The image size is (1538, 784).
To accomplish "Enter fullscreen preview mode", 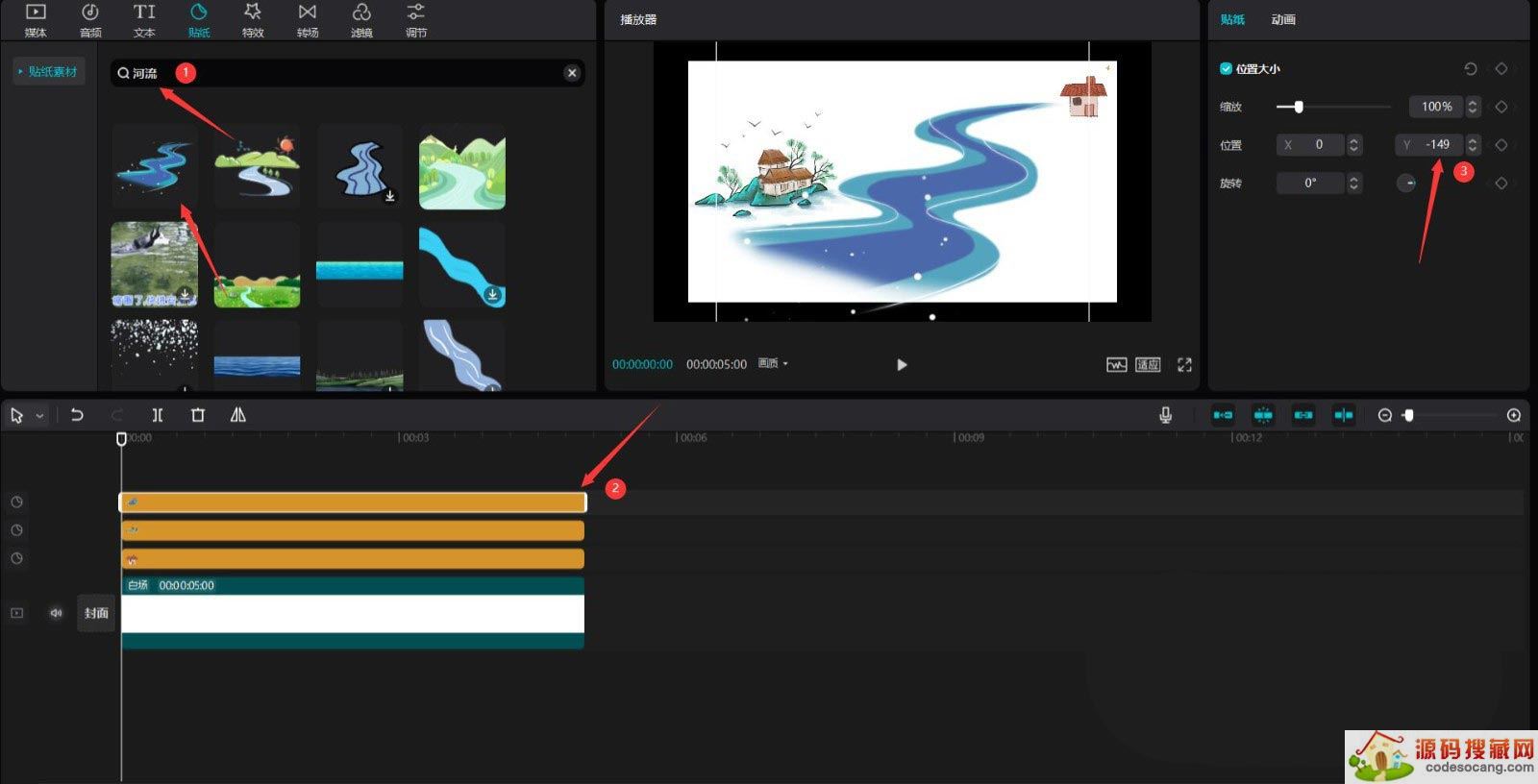I will click(x=1184, y=365).
